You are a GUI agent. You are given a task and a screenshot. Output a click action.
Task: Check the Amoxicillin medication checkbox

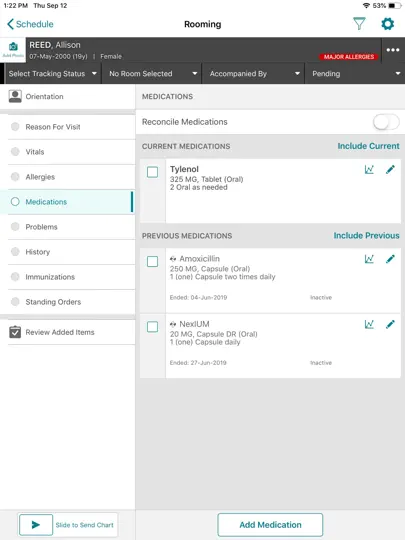point(153,261)
